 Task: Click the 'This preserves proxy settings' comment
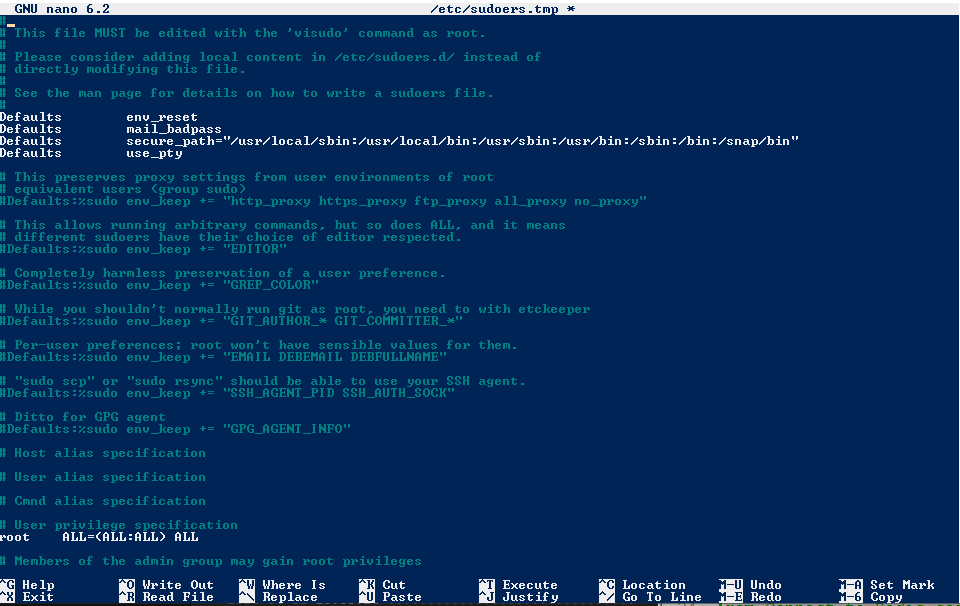[247, 177]
